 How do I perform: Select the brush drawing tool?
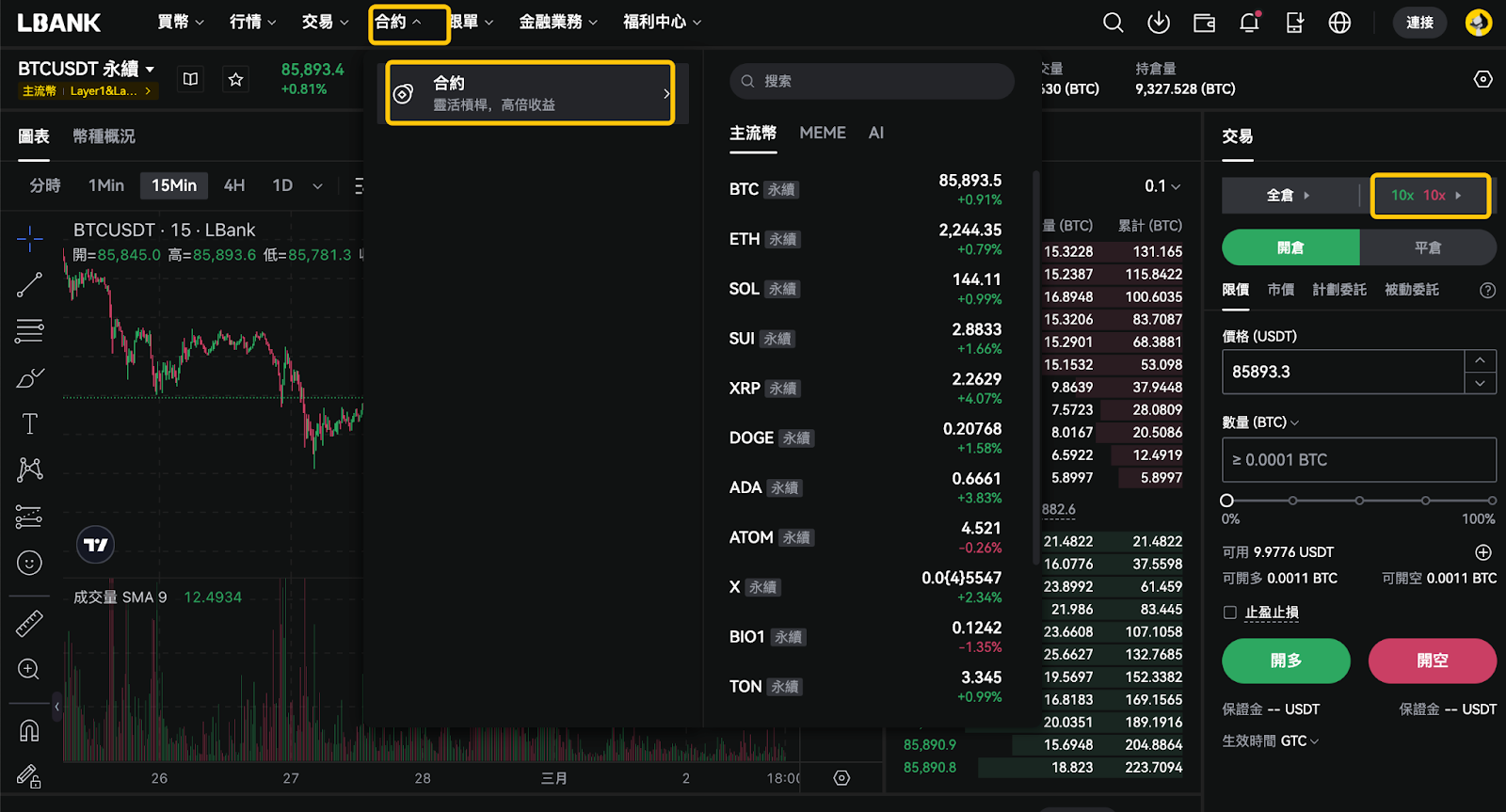29,377
